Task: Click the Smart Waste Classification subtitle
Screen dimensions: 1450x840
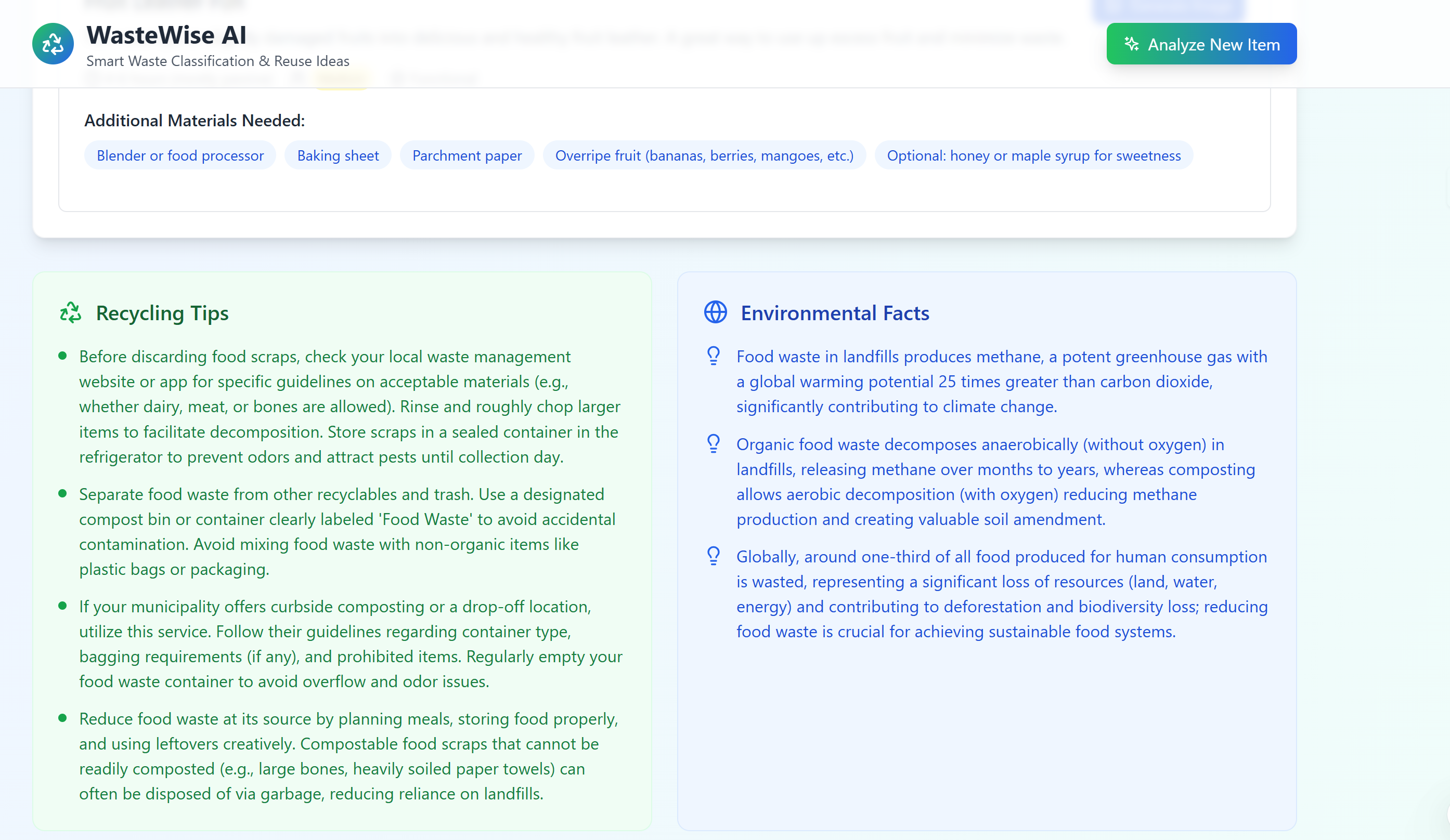Action: (x=217, y=61)
